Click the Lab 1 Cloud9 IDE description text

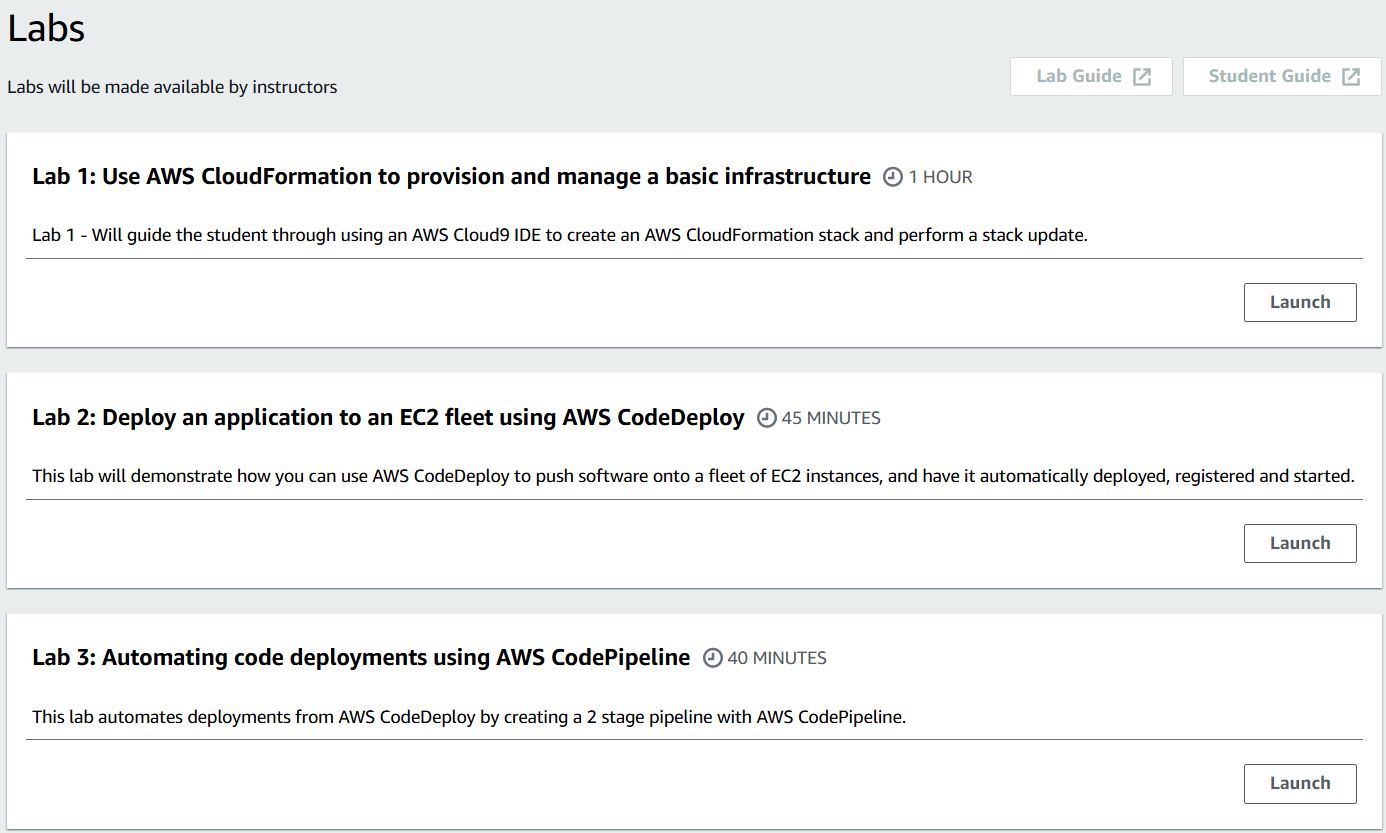(x=560, y=236)
